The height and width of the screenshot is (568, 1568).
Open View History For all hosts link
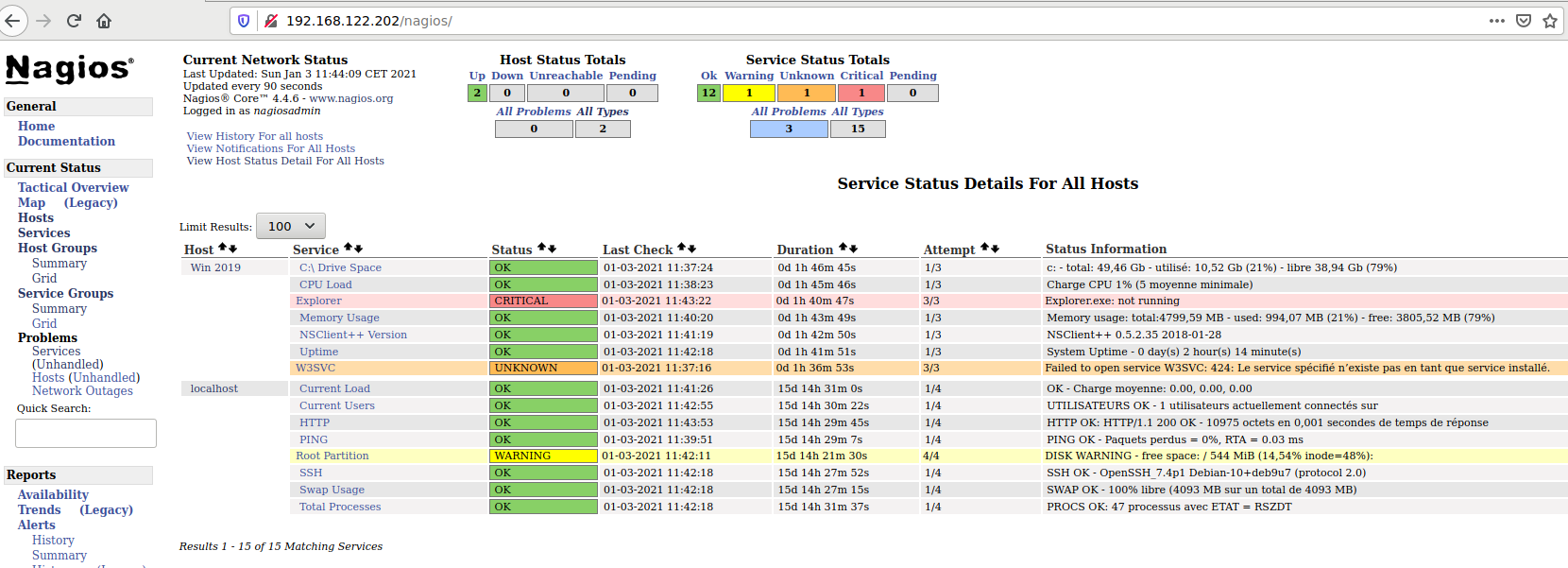point(254,136)
